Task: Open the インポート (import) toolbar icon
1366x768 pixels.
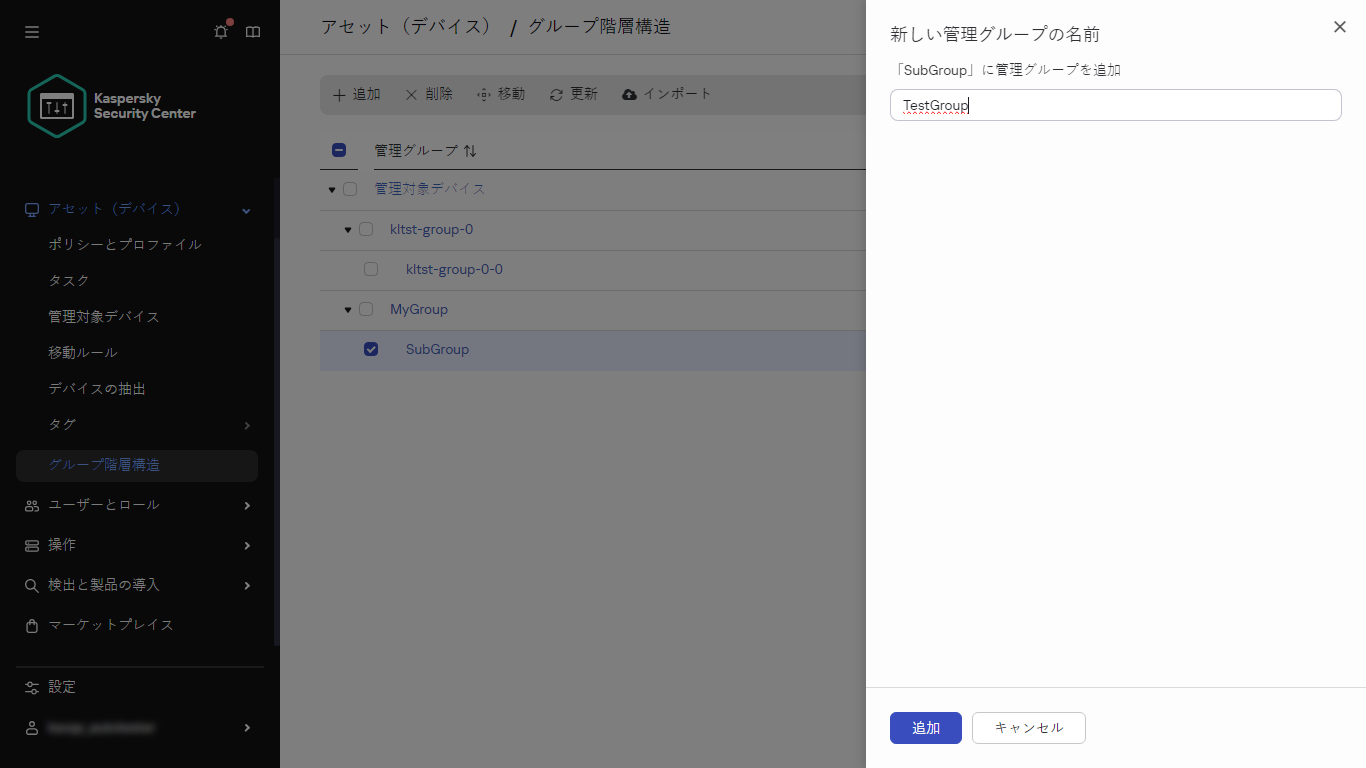Action: [x=629, y=94]
